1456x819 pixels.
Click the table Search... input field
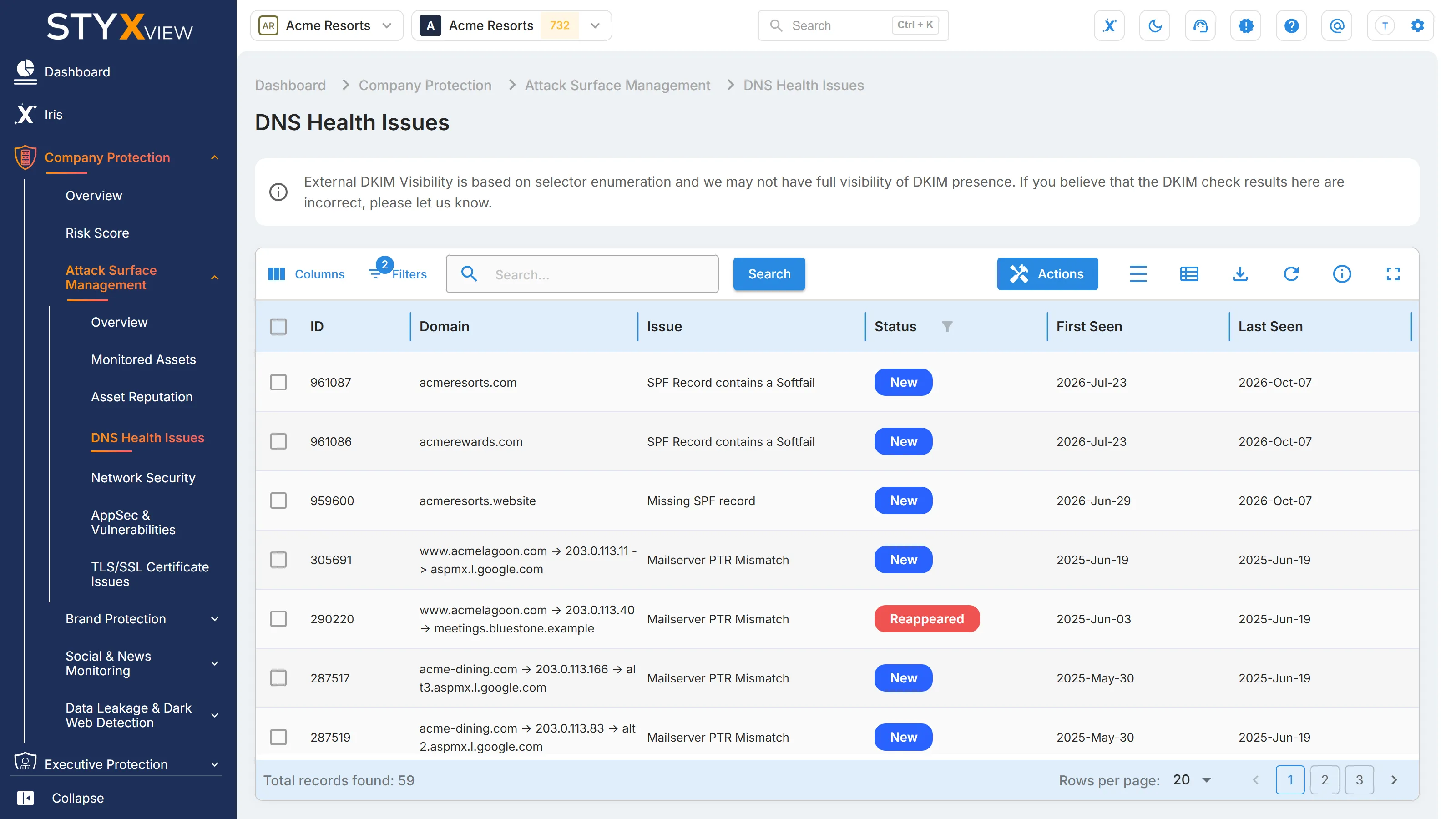click(582, 274)
